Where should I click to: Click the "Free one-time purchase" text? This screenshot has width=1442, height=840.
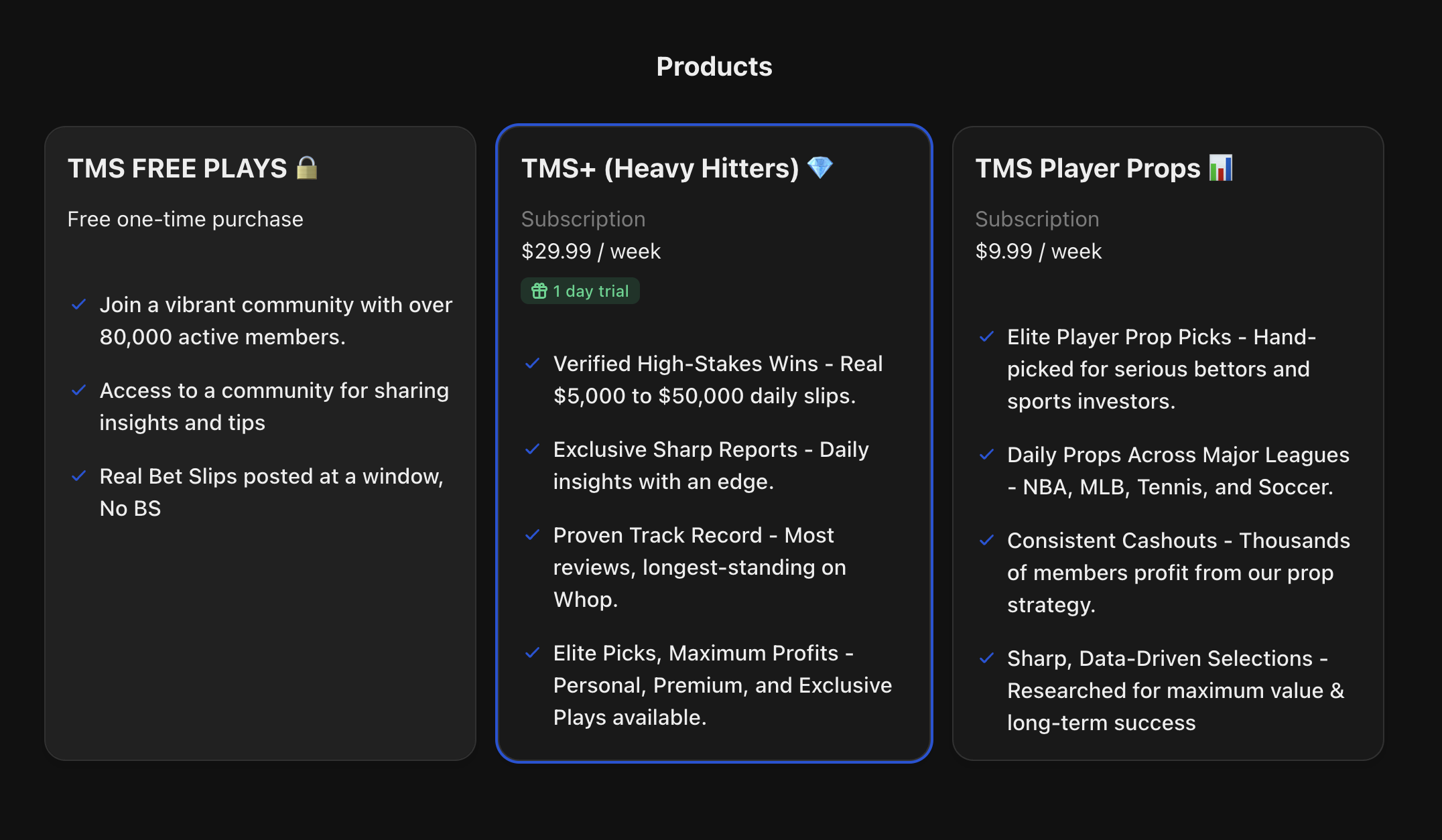pyautogui.click(x=186, y=219)
